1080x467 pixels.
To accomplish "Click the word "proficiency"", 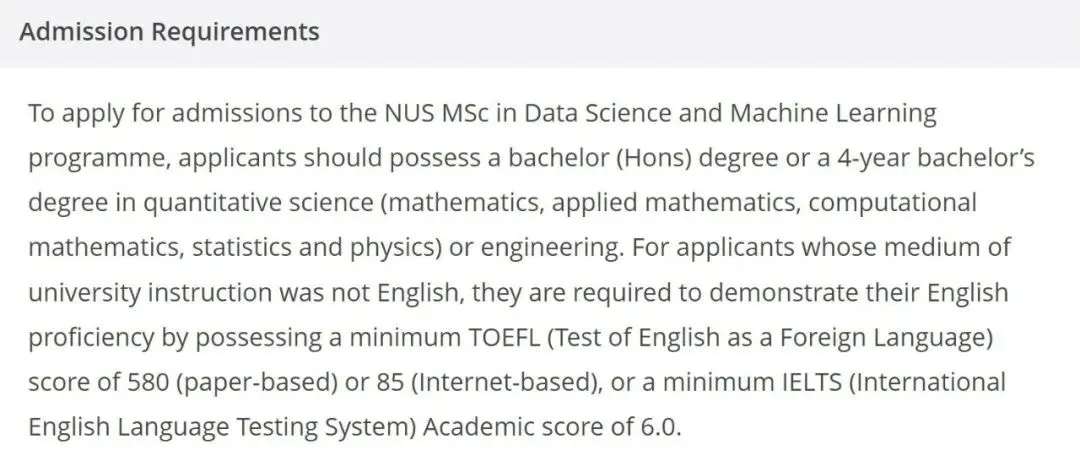I will point(90,338).
